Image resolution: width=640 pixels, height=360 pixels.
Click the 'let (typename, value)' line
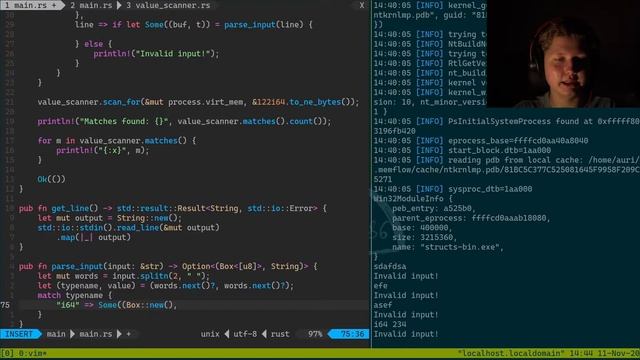click(x=165, y=285)
